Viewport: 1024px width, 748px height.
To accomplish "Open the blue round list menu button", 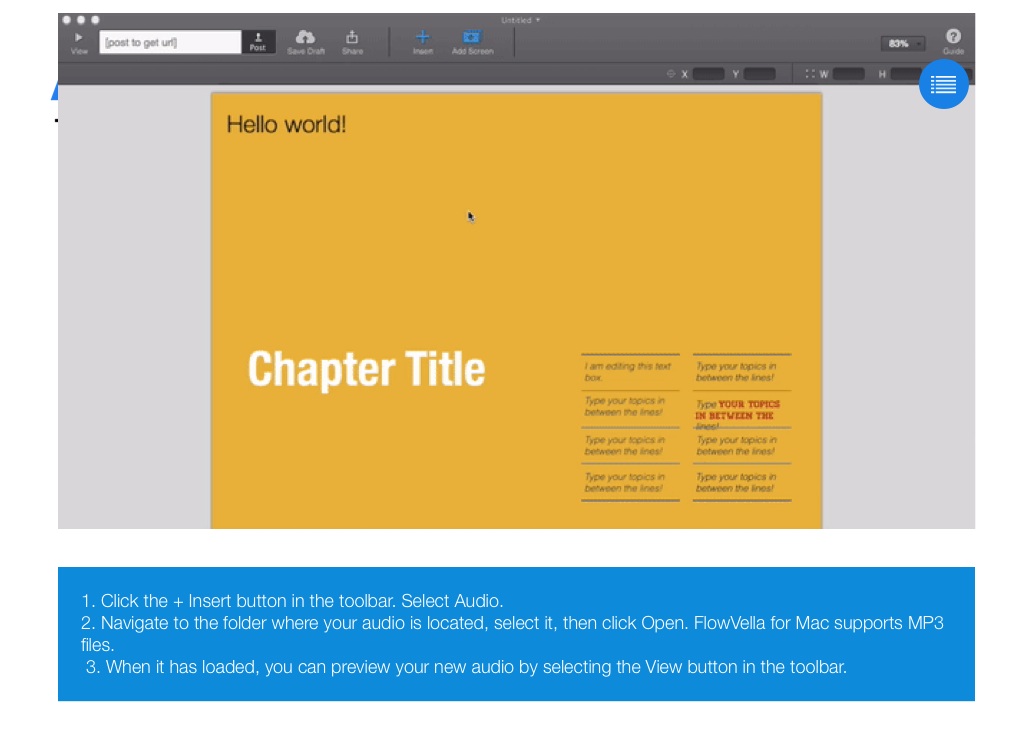I will [943, 85].
